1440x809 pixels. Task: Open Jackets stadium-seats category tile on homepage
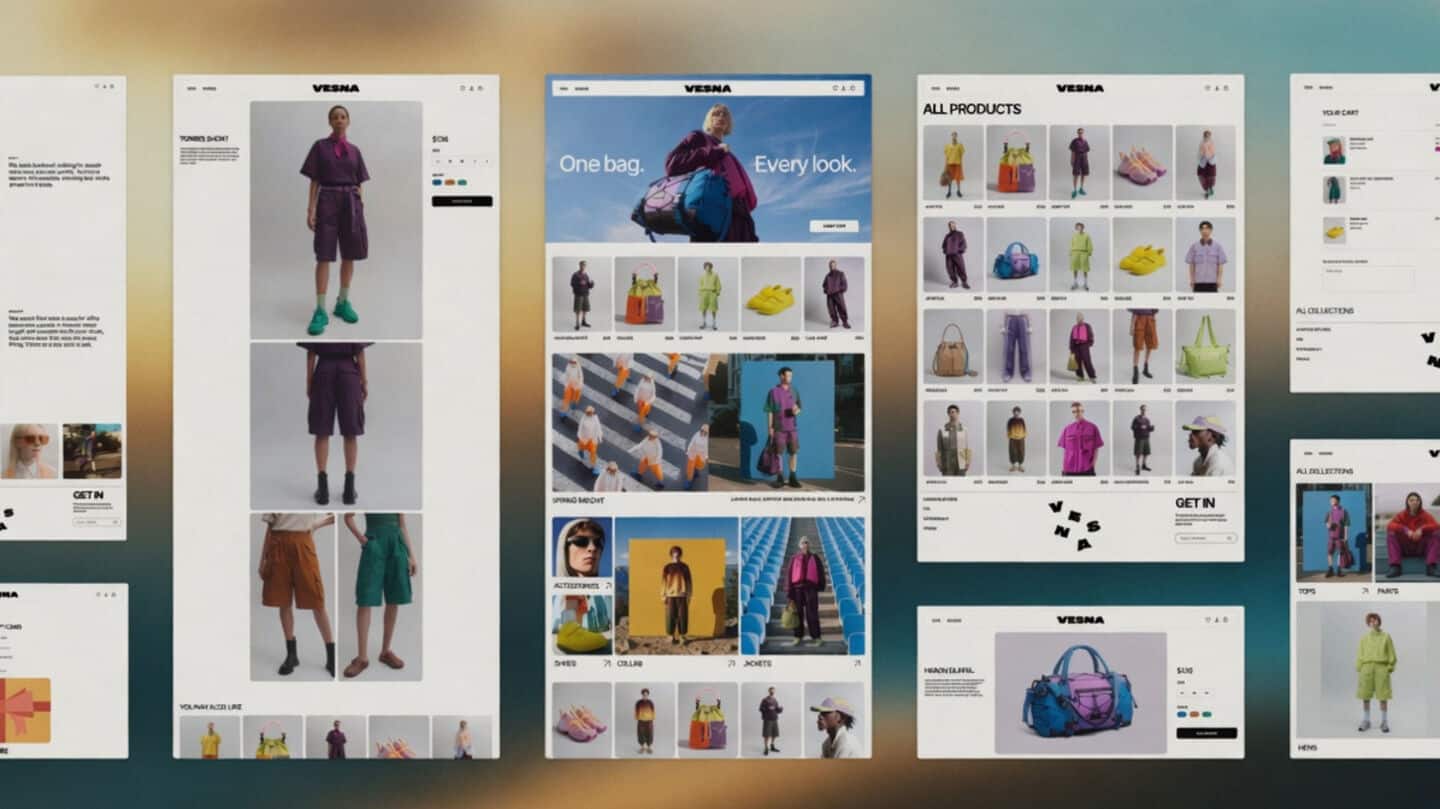pyautogui.click(x=803, y=585)
